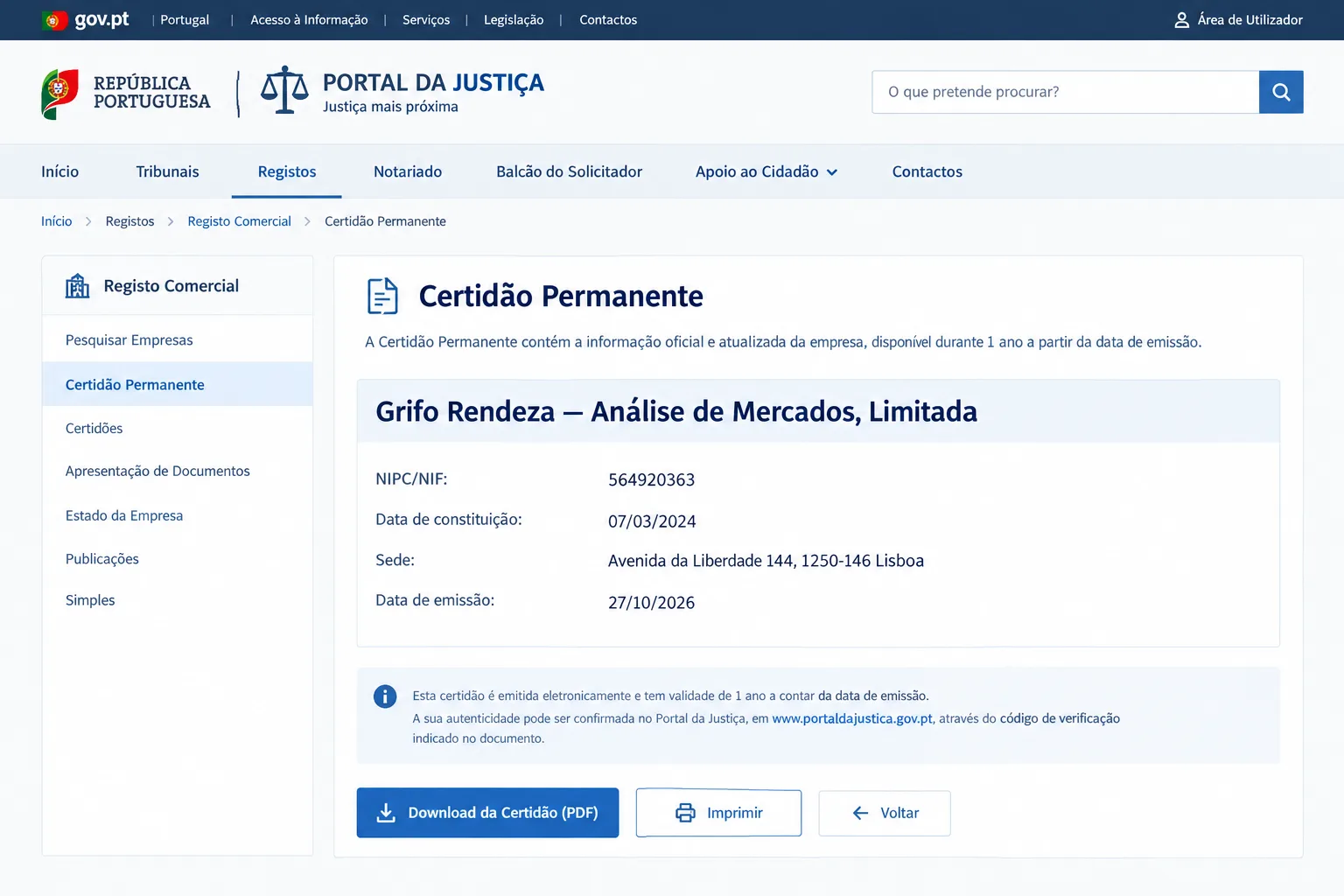Click the Portal da Justiça title
1344x896 pixels.
coord(433,82)
